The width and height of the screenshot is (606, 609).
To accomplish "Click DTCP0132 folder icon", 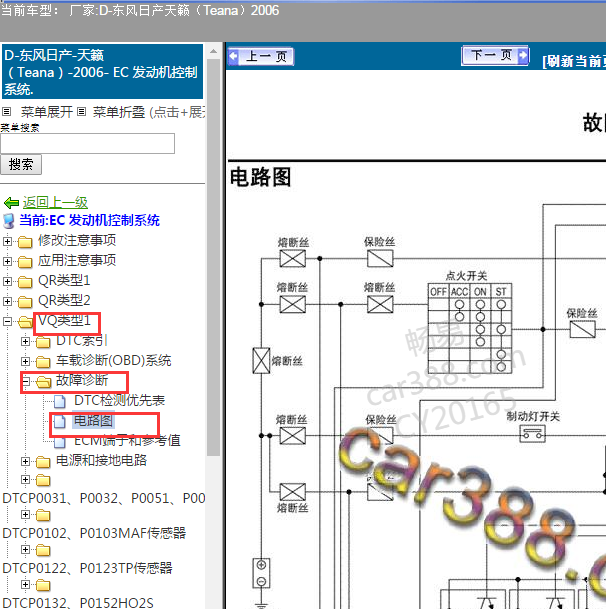I will pos(43,586).
